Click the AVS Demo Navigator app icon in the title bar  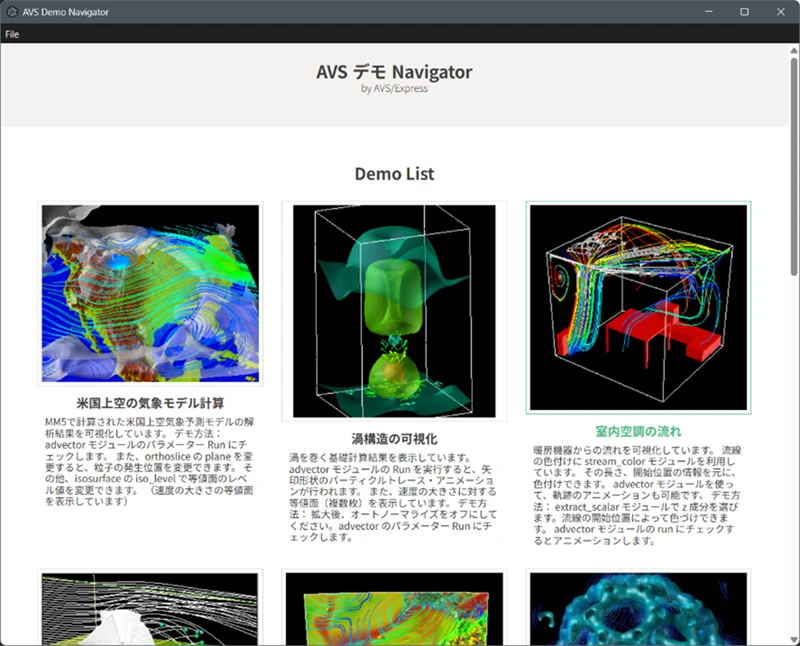pyautogui.click(x=12, y=12)
